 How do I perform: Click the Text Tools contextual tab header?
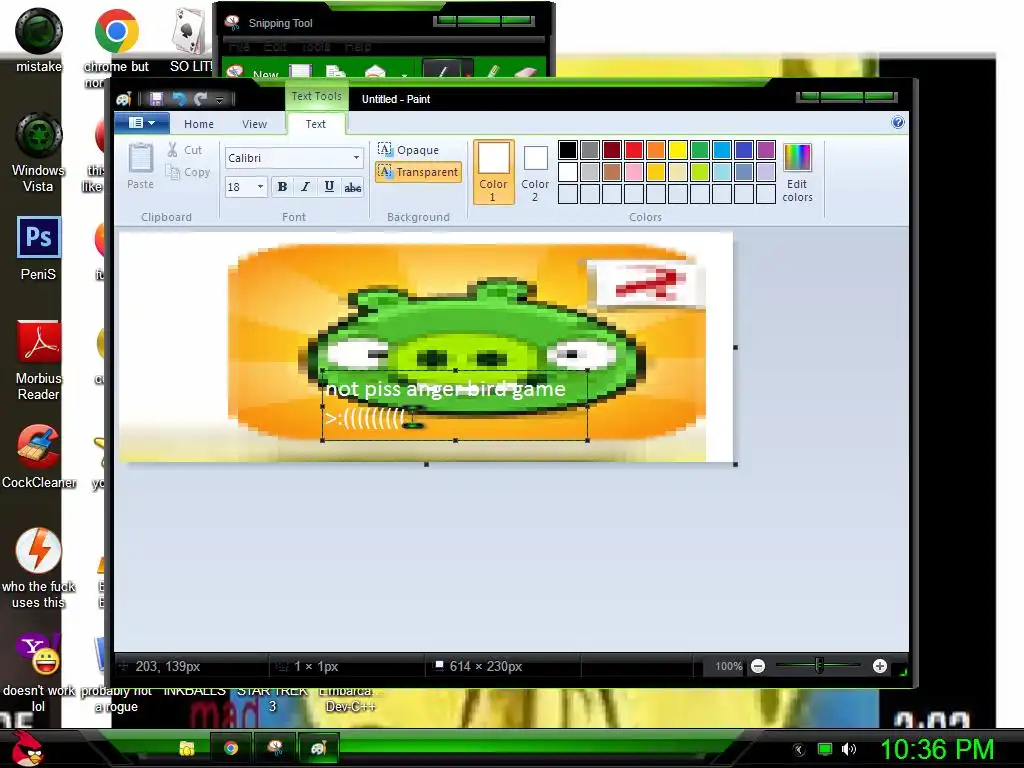(x=316, y=96)
